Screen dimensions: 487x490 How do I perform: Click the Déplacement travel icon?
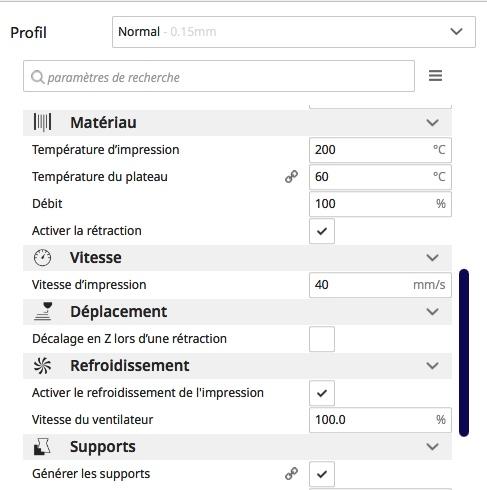43,311
